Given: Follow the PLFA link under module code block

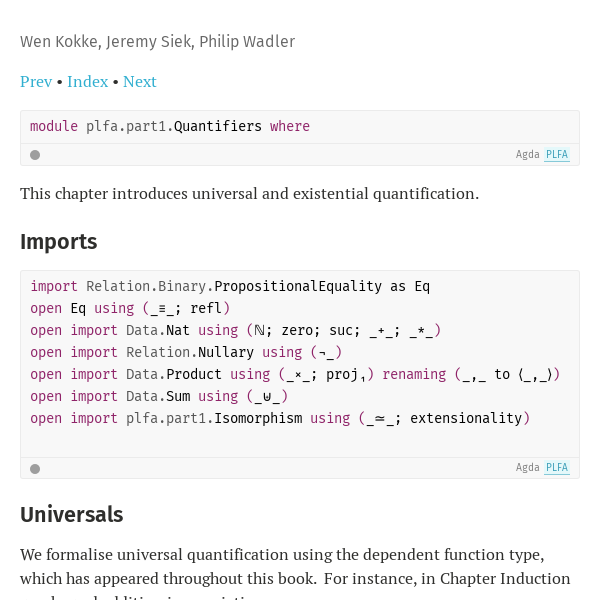Looking at the screenshot, I should coord(557,155).
